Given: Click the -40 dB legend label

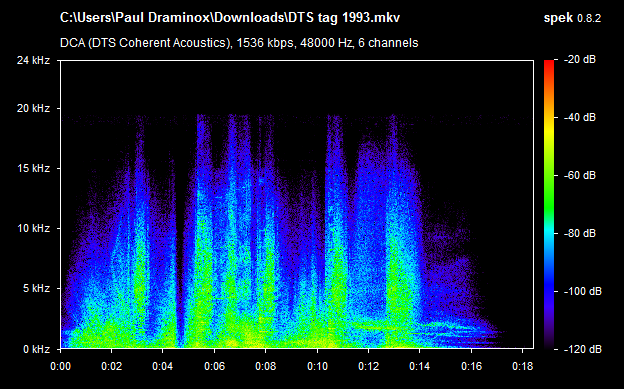Looking at the screenshot, I should pos(580,117).
